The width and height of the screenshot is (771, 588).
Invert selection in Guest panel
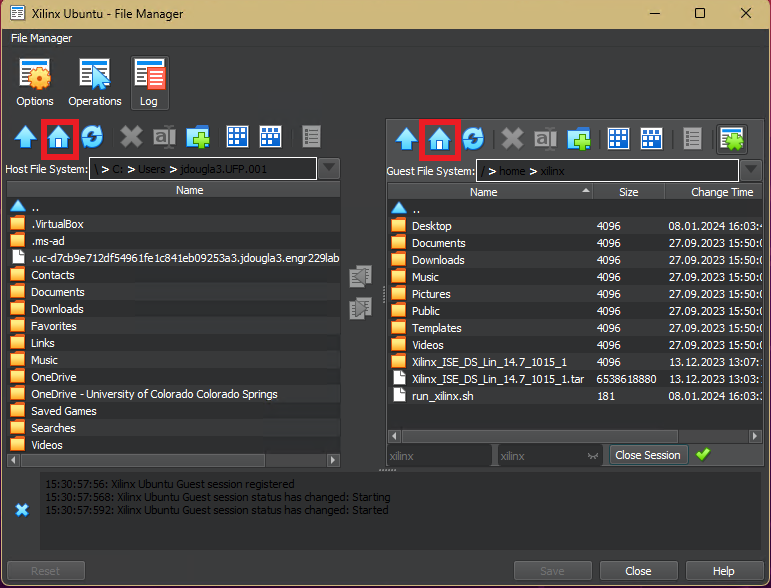(652, 139)
